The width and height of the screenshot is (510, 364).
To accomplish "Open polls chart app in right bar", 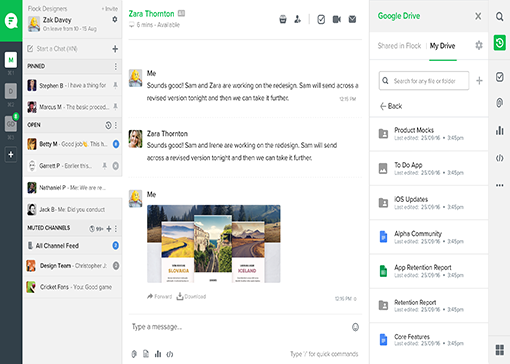I will tap(499, 130).
